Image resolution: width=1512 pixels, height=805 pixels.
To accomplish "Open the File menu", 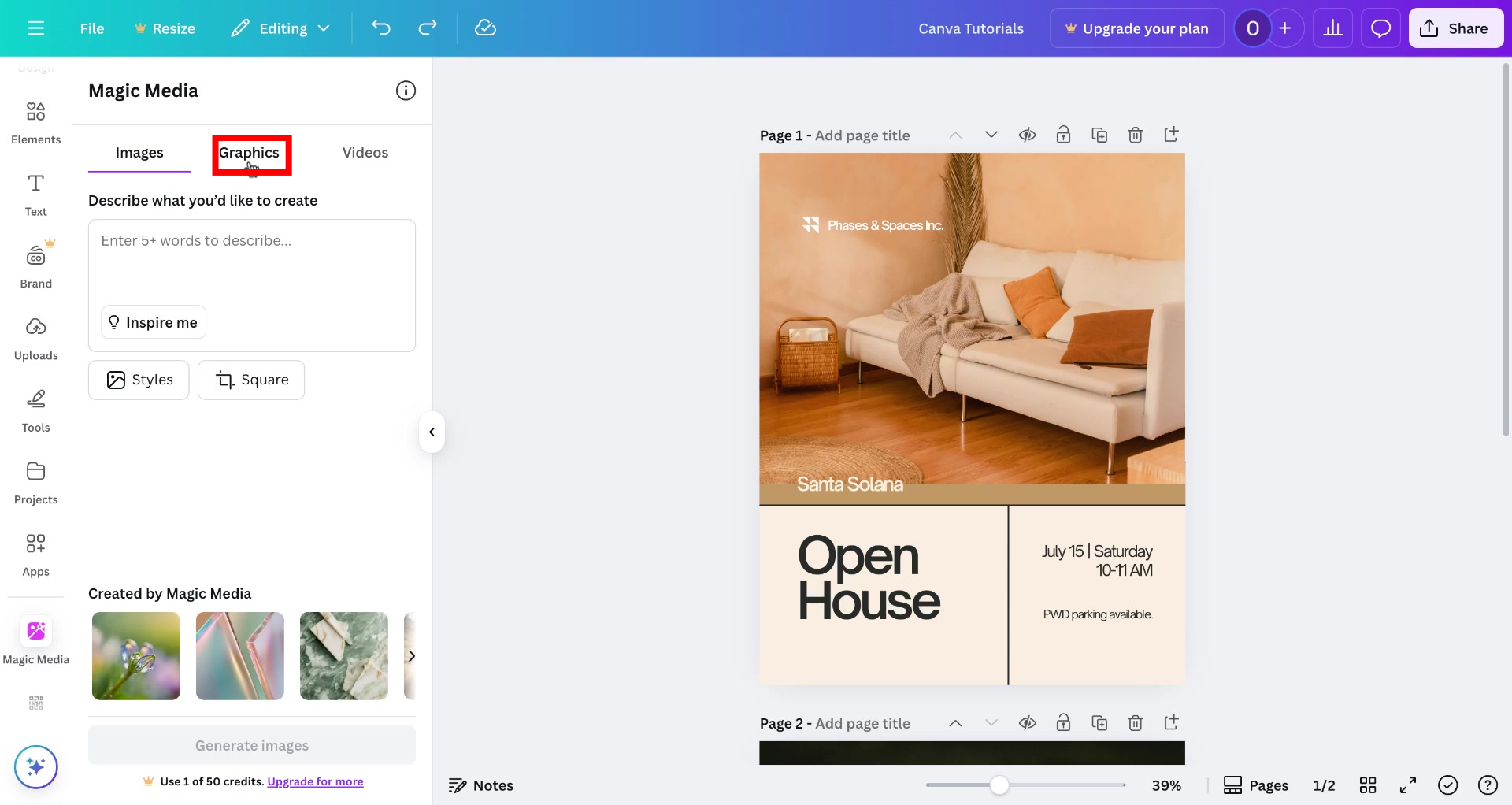I will click(91, 28).
